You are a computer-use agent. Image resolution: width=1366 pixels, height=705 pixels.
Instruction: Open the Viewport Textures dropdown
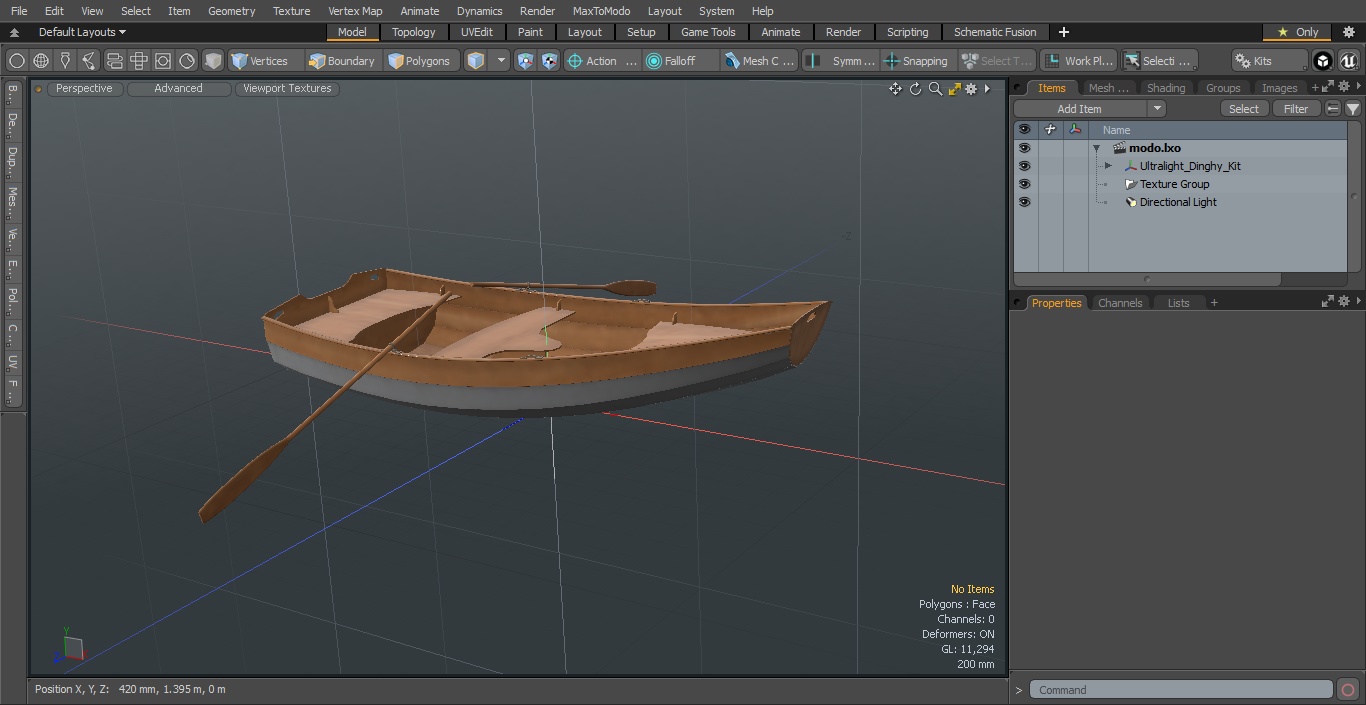tap(287, 88)
